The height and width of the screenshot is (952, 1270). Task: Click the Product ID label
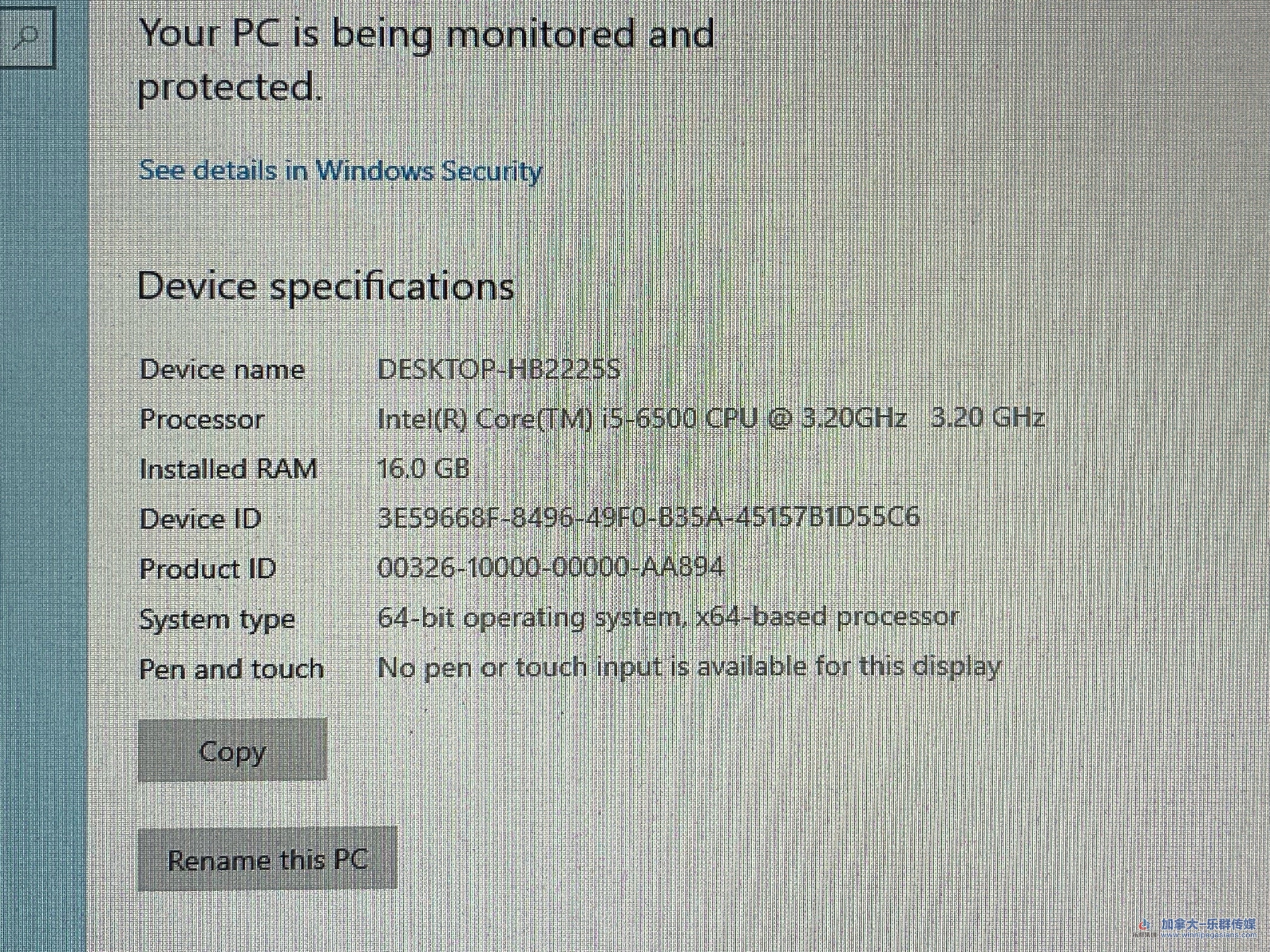click(207, 569)
